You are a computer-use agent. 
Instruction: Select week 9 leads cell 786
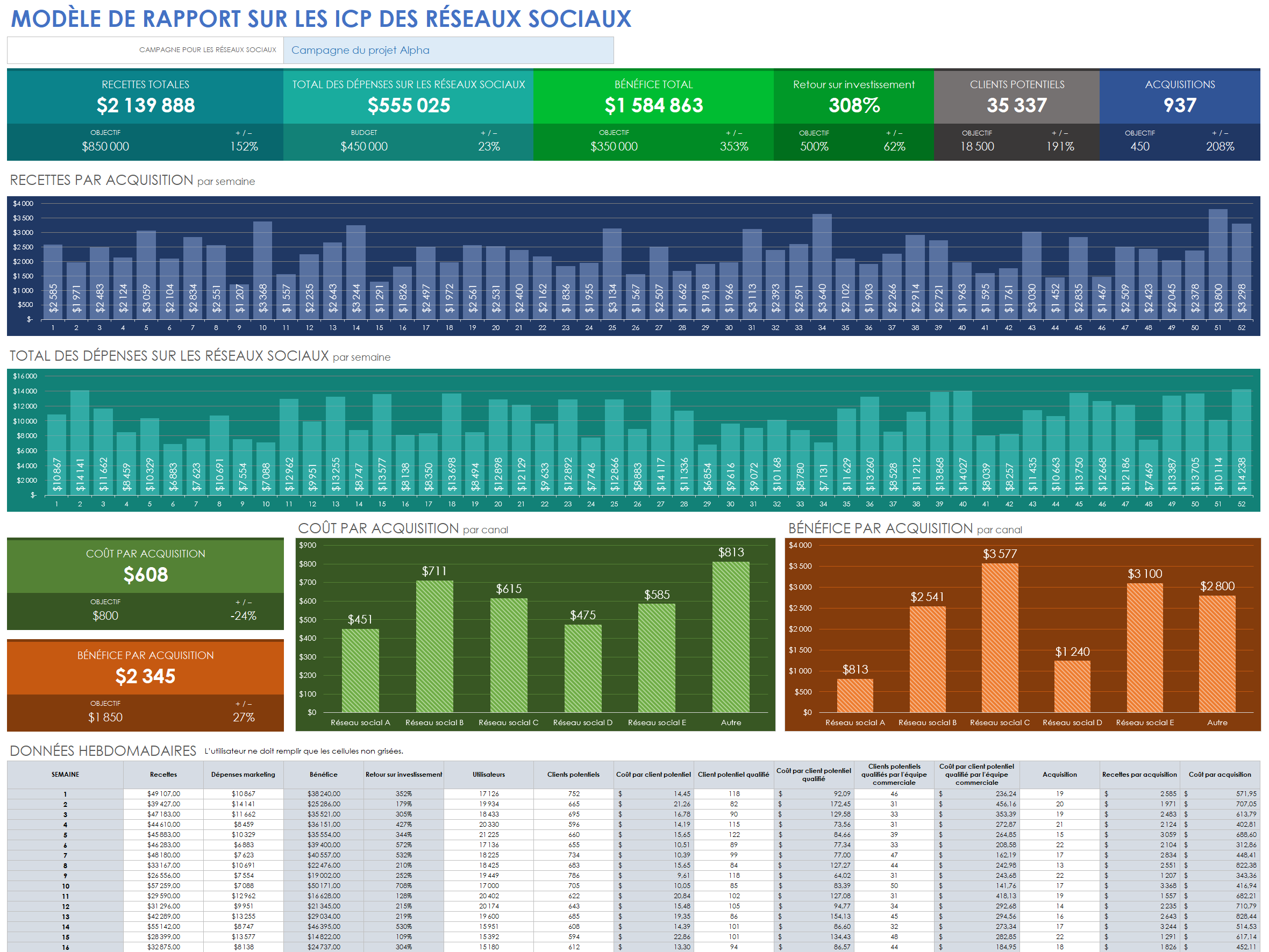pos(574,876)
